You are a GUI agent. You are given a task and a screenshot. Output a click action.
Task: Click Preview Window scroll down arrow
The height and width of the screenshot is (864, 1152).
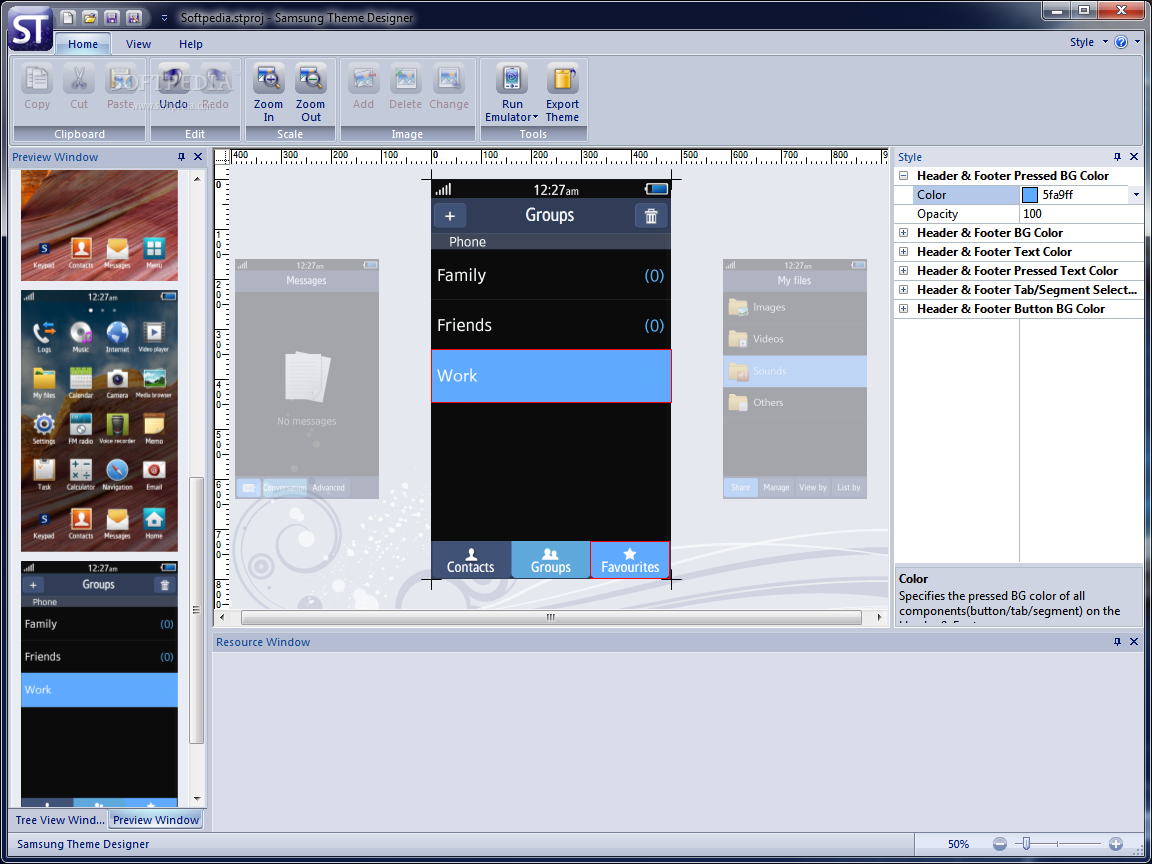tap(197, 799)
